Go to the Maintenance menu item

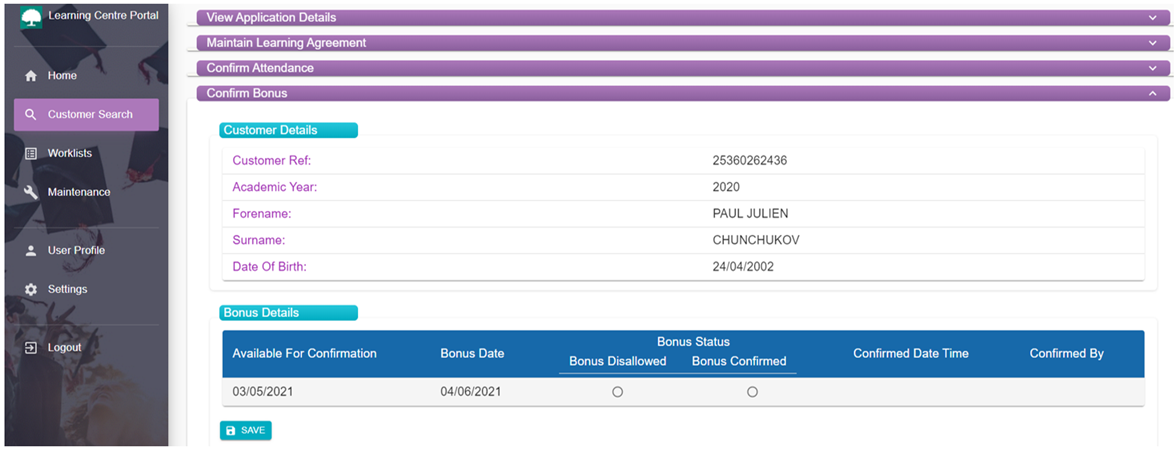(86, 192)
